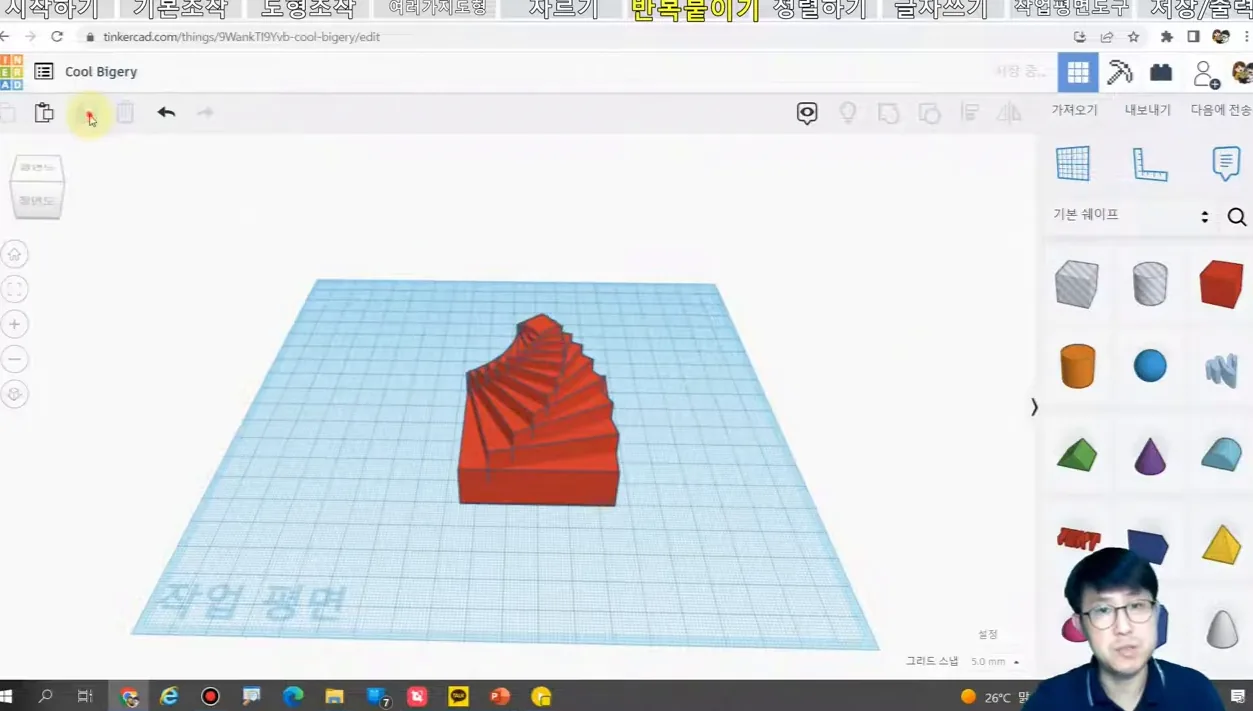
Task: Search shapes with magnifier icon
Action: (x=1237, y=217)
